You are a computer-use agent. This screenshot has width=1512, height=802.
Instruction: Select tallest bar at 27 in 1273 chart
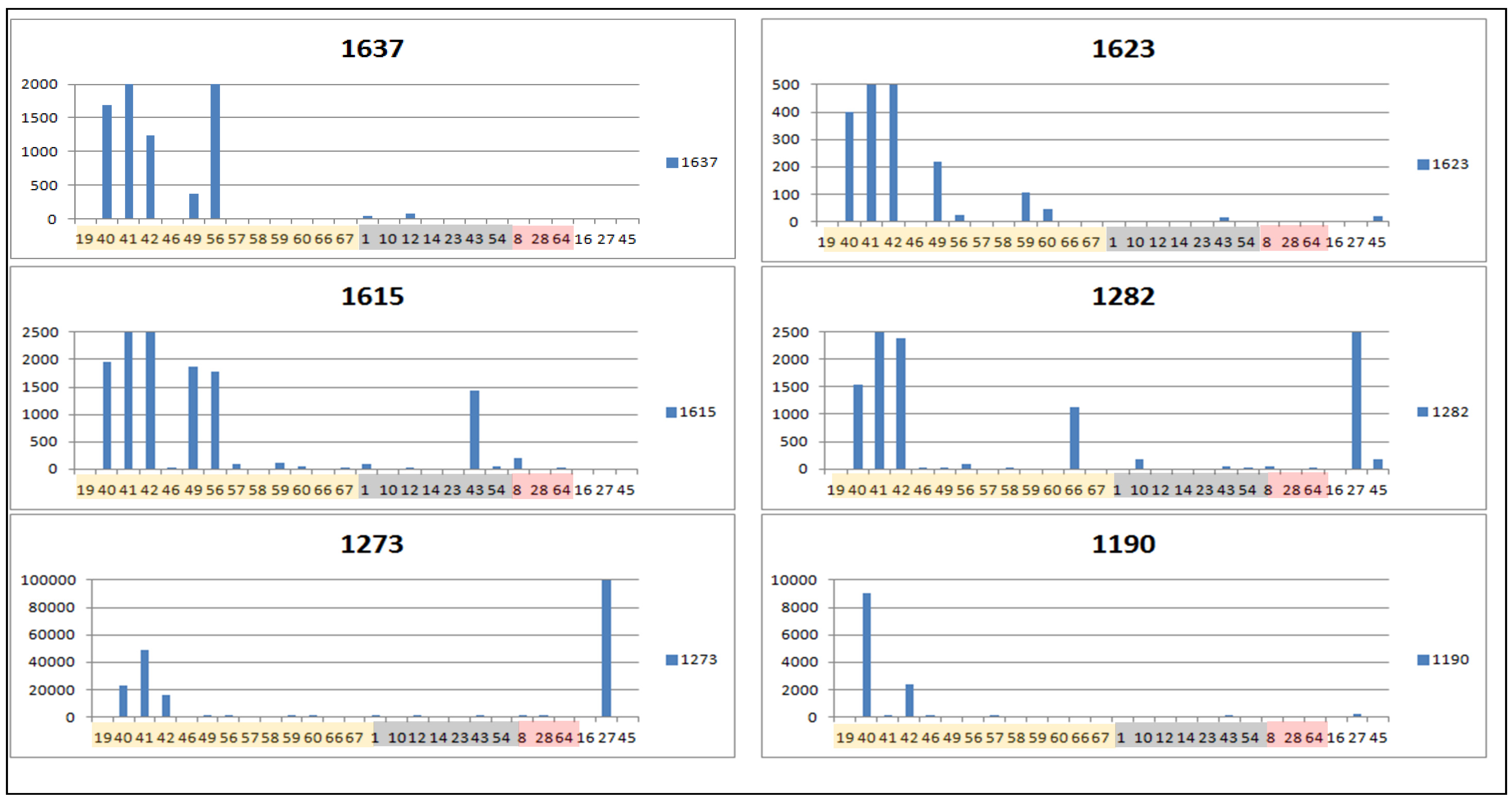pos(606,648)
